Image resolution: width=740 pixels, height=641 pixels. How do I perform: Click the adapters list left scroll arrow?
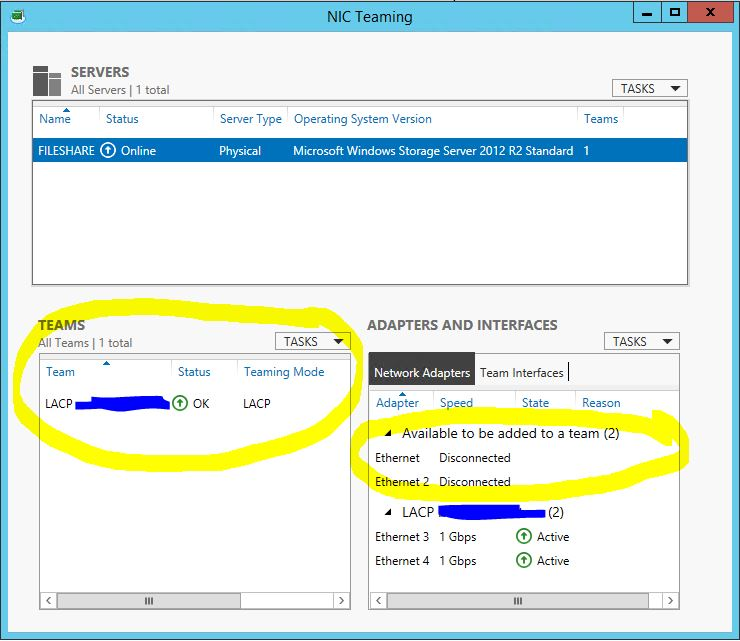(x=378, y=600)
